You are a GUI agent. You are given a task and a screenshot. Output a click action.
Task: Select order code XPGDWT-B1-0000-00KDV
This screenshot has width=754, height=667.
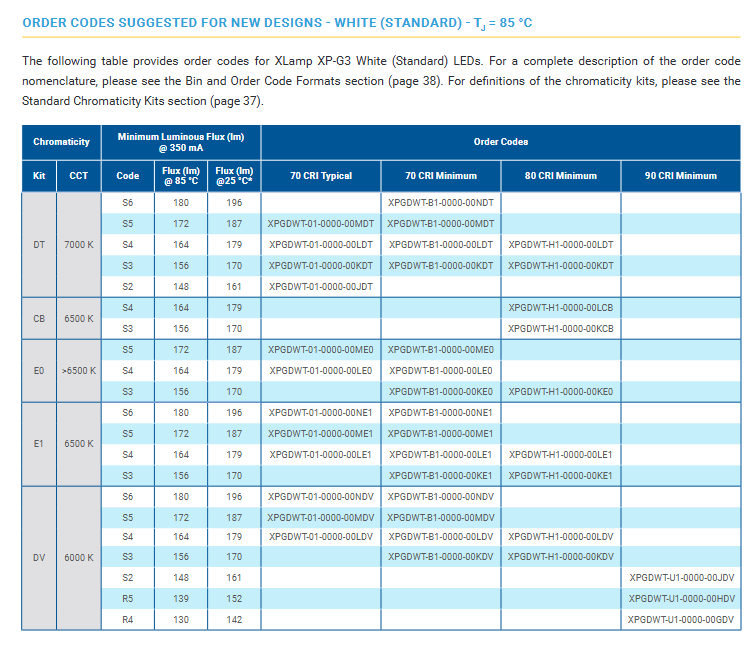[441, 557]
